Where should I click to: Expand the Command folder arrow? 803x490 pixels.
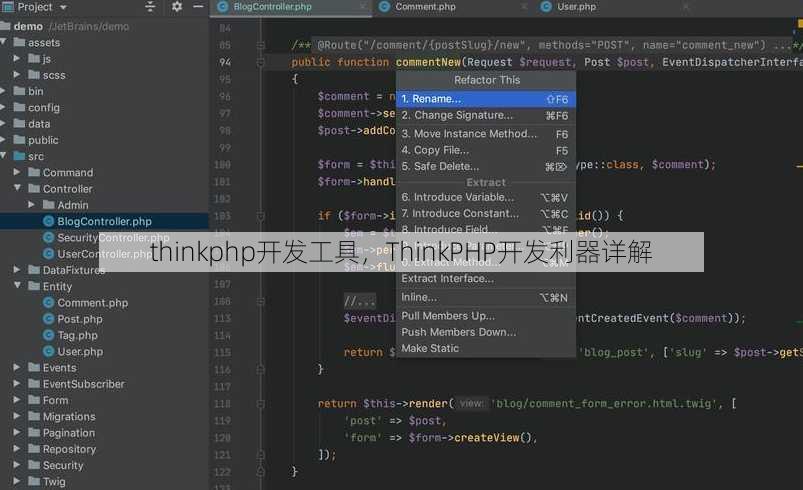point(17,172)
